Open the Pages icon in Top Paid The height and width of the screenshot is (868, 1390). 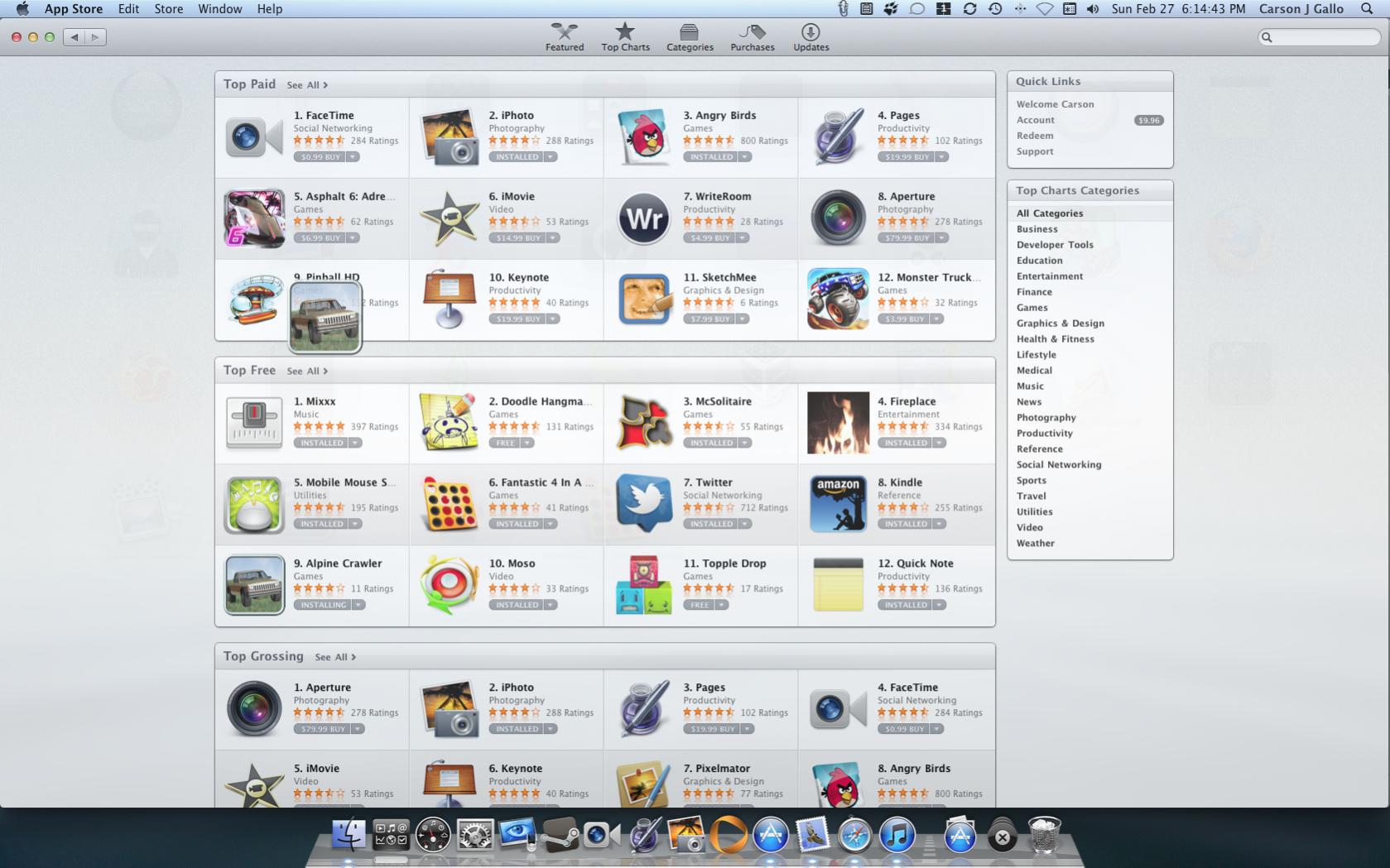(839, 137)
